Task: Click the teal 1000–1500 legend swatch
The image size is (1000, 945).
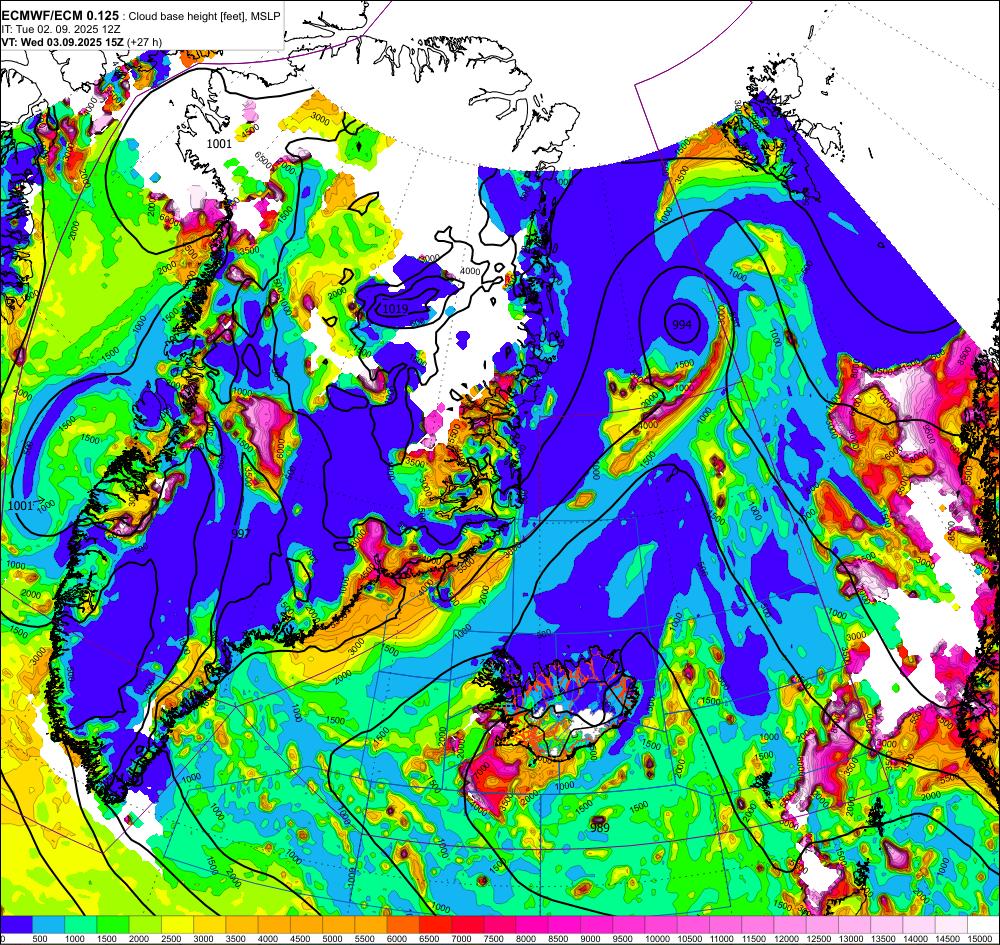Action: (x=81, y=925)
